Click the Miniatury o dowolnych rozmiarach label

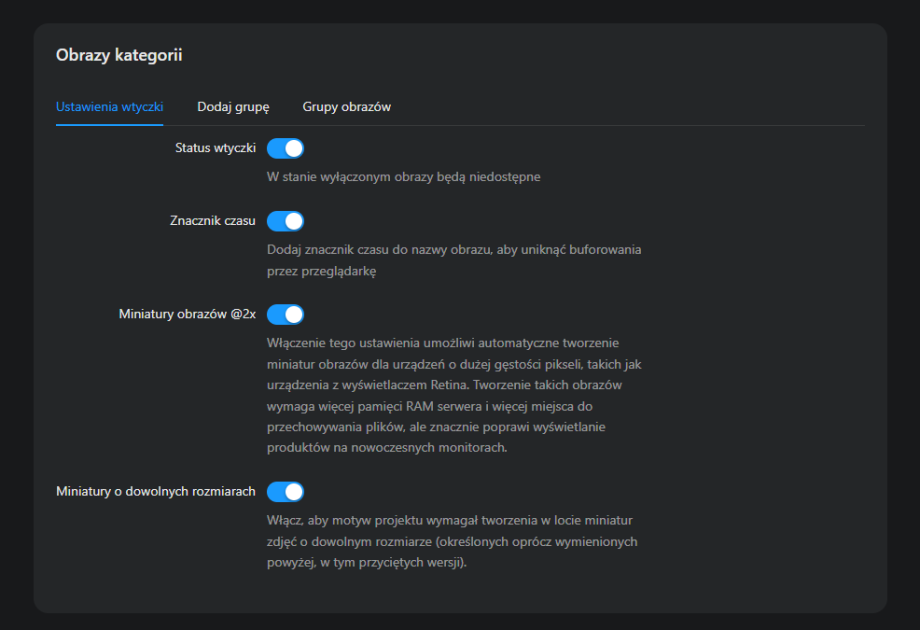156,491
